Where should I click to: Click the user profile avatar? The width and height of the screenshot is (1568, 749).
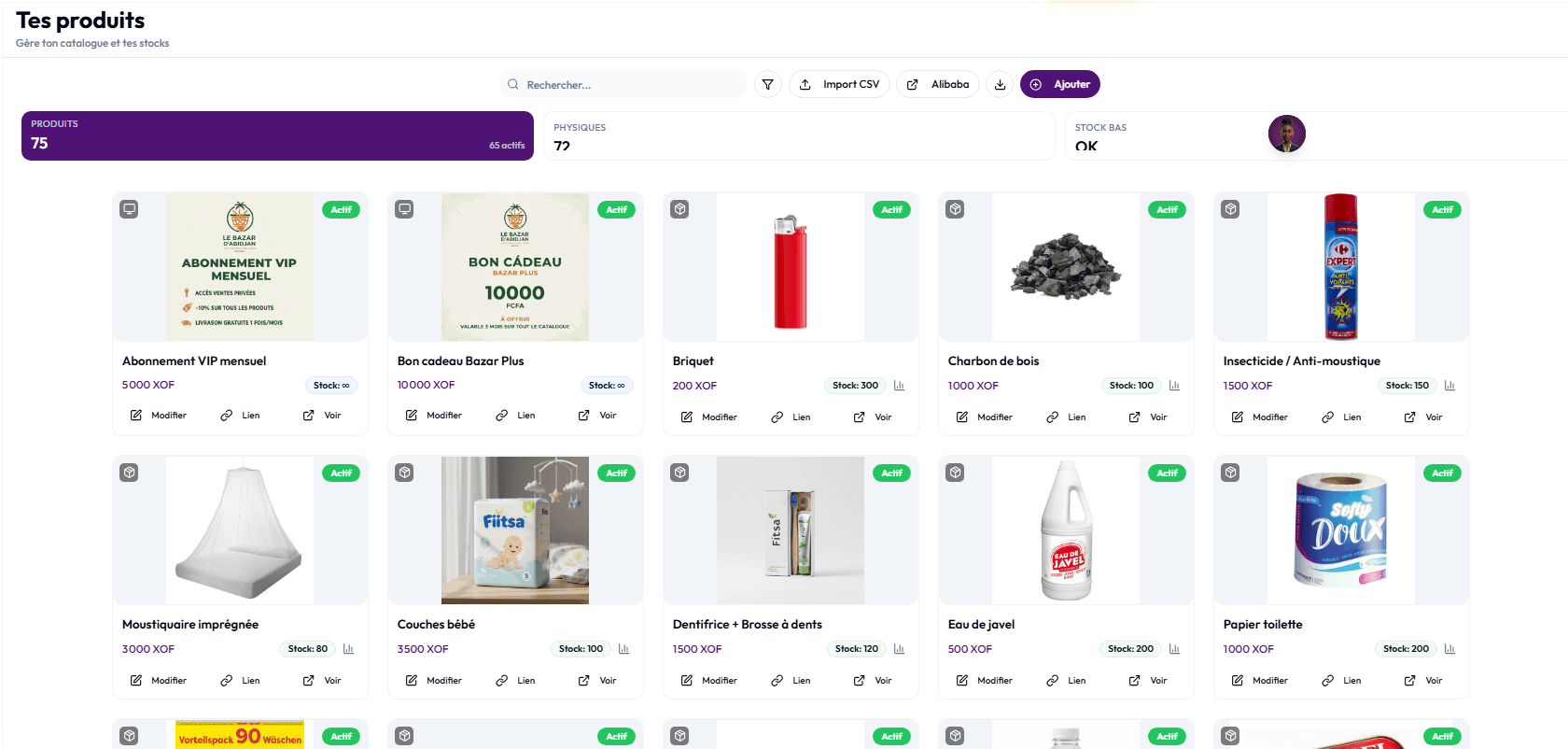1286,134
